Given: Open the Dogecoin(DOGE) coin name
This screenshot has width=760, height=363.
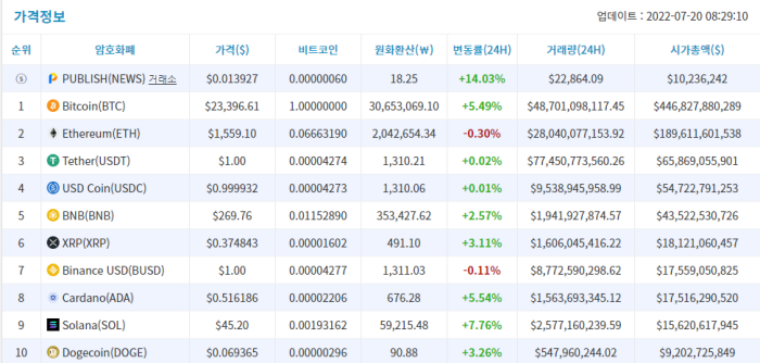Looking at the screenshot, I should (105, 353).
